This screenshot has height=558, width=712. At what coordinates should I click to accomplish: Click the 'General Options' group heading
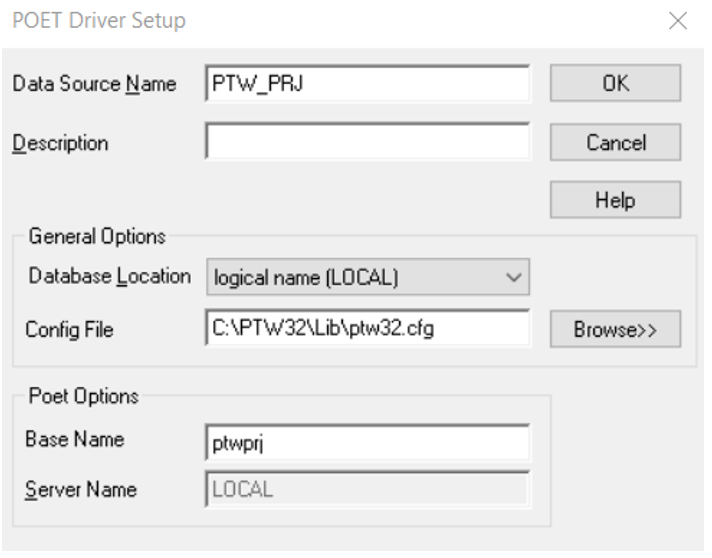pos(97,237)
